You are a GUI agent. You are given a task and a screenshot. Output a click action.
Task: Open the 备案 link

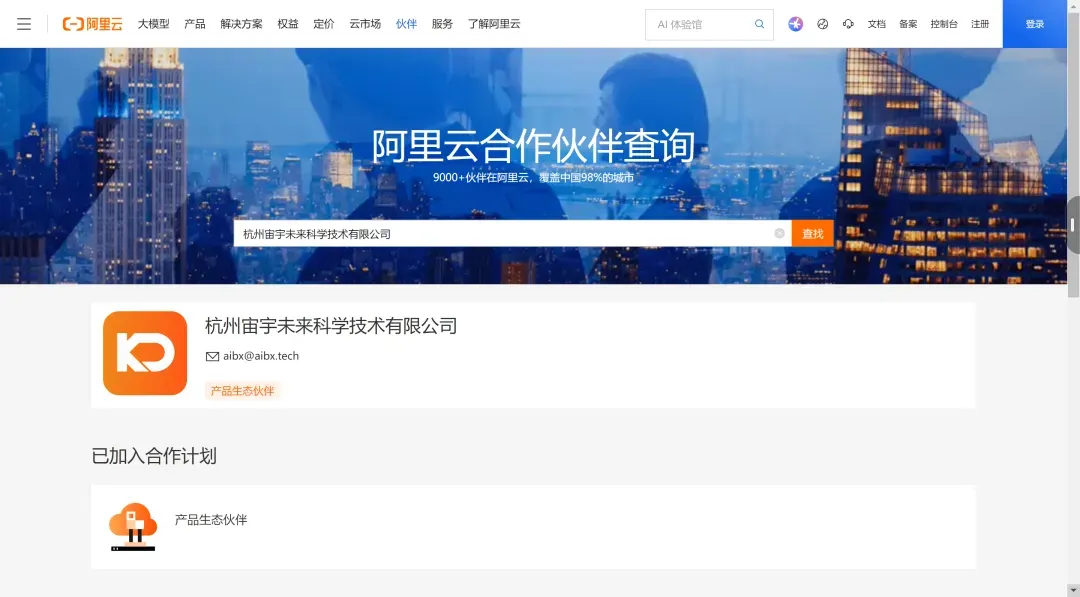[x=908, y=24]
